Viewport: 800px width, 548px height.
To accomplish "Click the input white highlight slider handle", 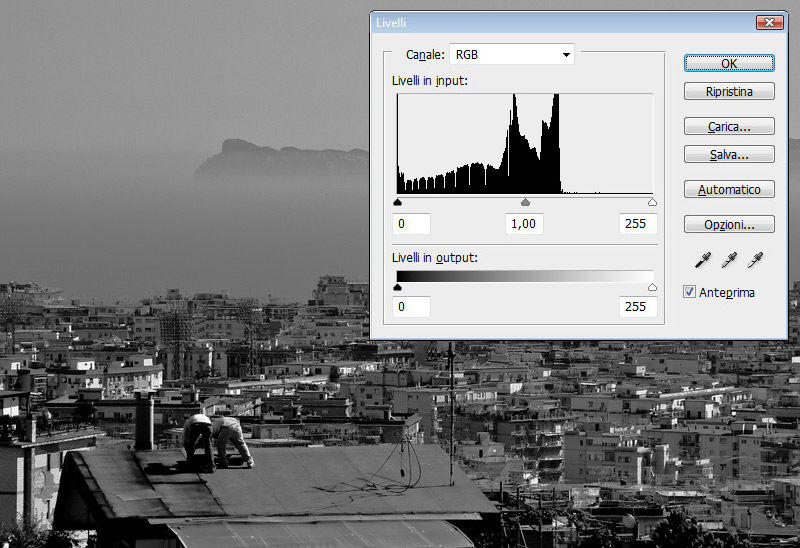I will 653,202.
